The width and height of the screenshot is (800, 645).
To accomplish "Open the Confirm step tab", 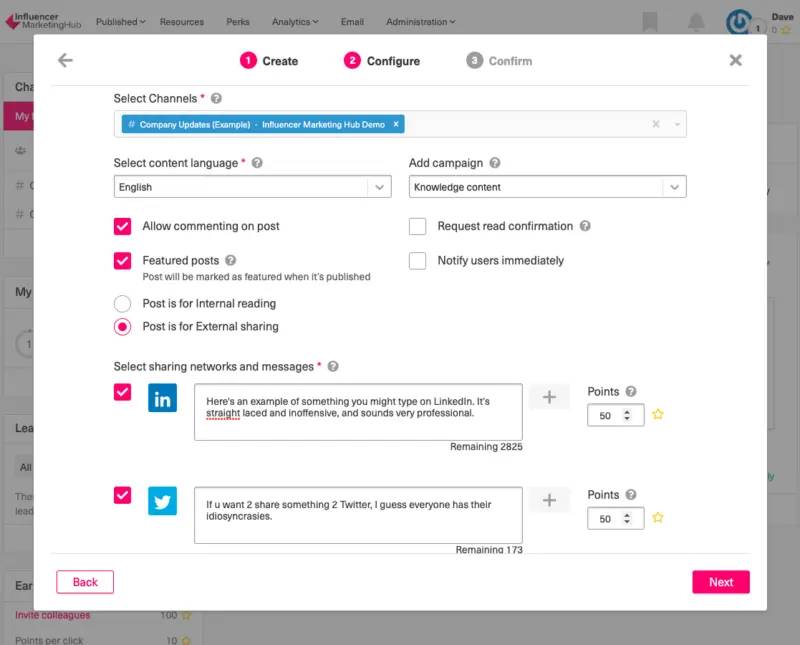I will coord(499,61).
